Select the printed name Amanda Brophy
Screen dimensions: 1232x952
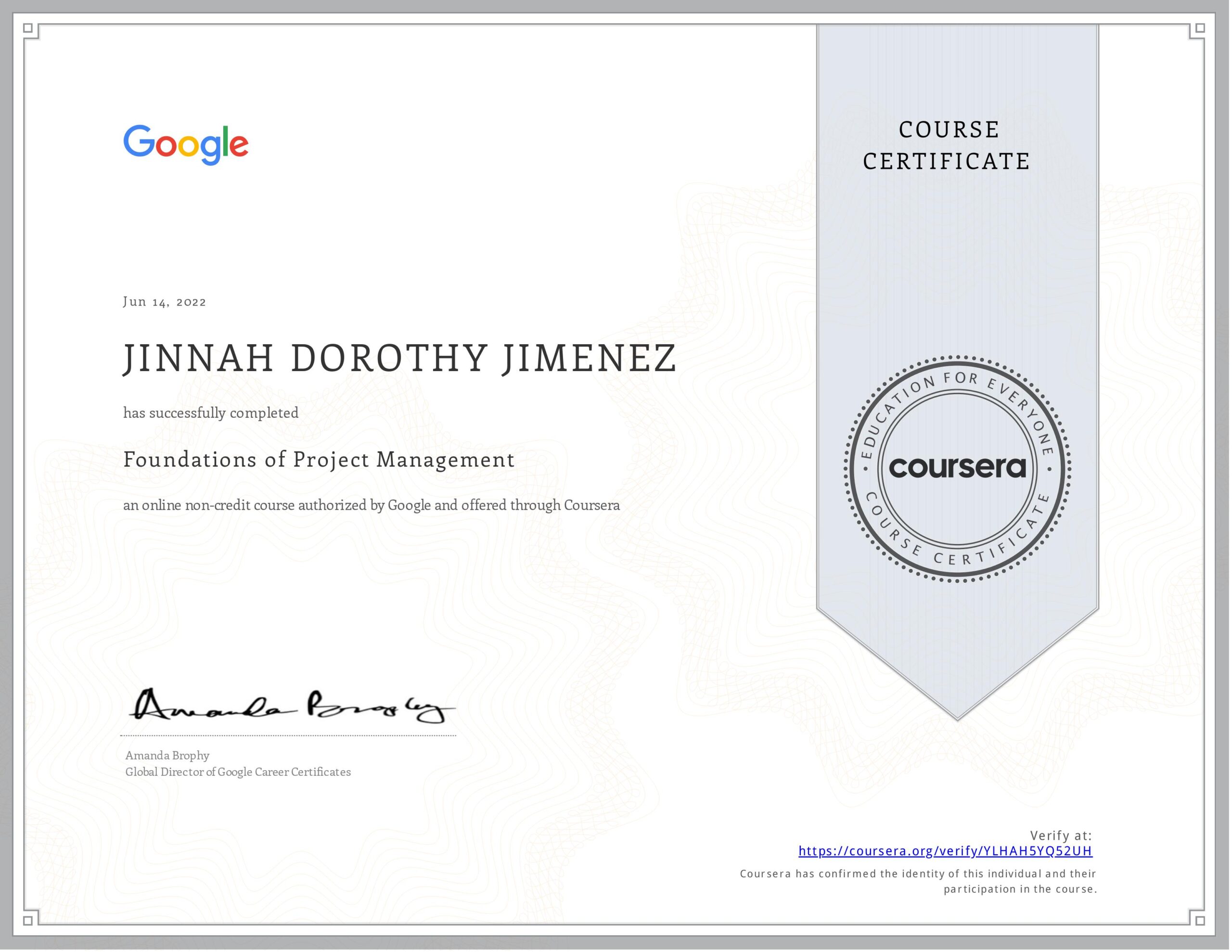(x=167, y=756)
